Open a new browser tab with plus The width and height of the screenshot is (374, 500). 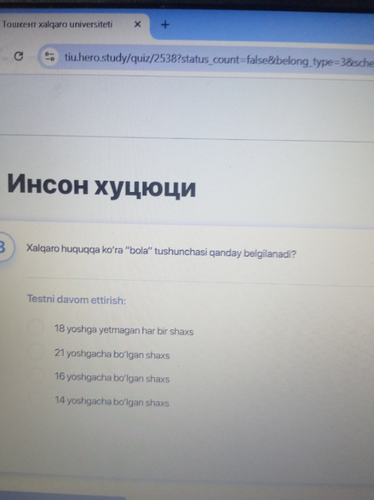[165, 24]
